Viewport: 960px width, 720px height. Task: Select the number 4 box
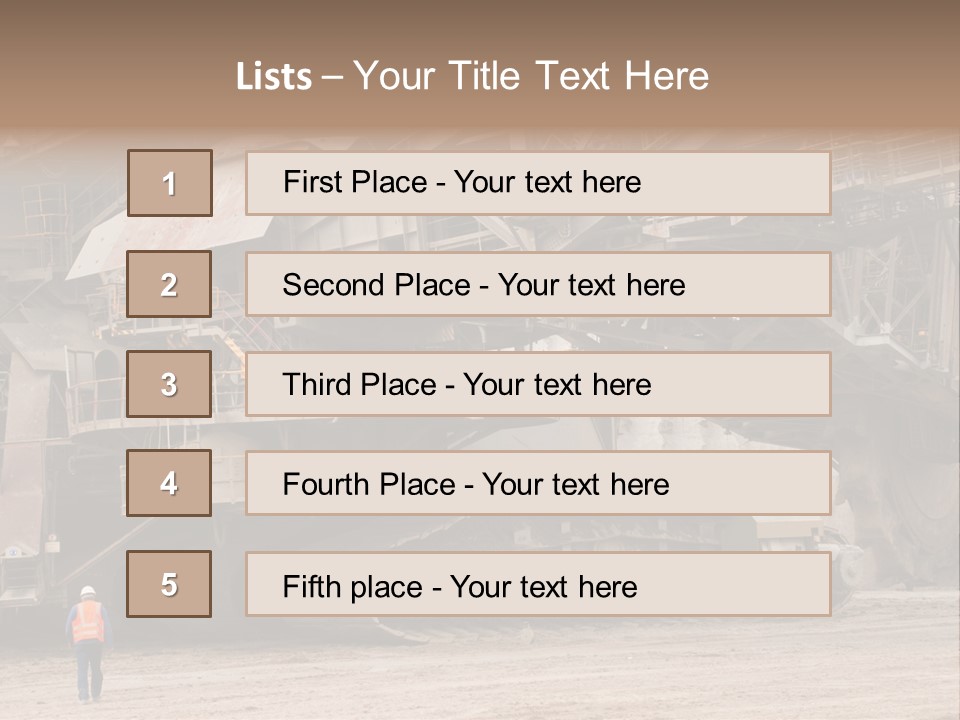(x=169, y=483)
